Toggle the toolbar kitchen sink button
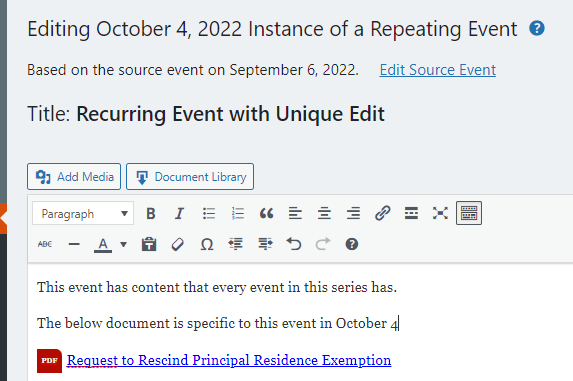Image resolution: width=573 pixels, height=381 pixels. [469, 213]
